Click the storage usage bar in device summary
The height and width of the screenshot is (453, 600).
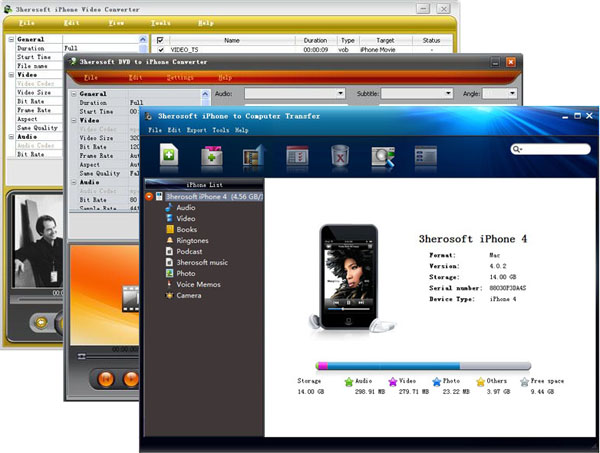click(x=423, y=366)
